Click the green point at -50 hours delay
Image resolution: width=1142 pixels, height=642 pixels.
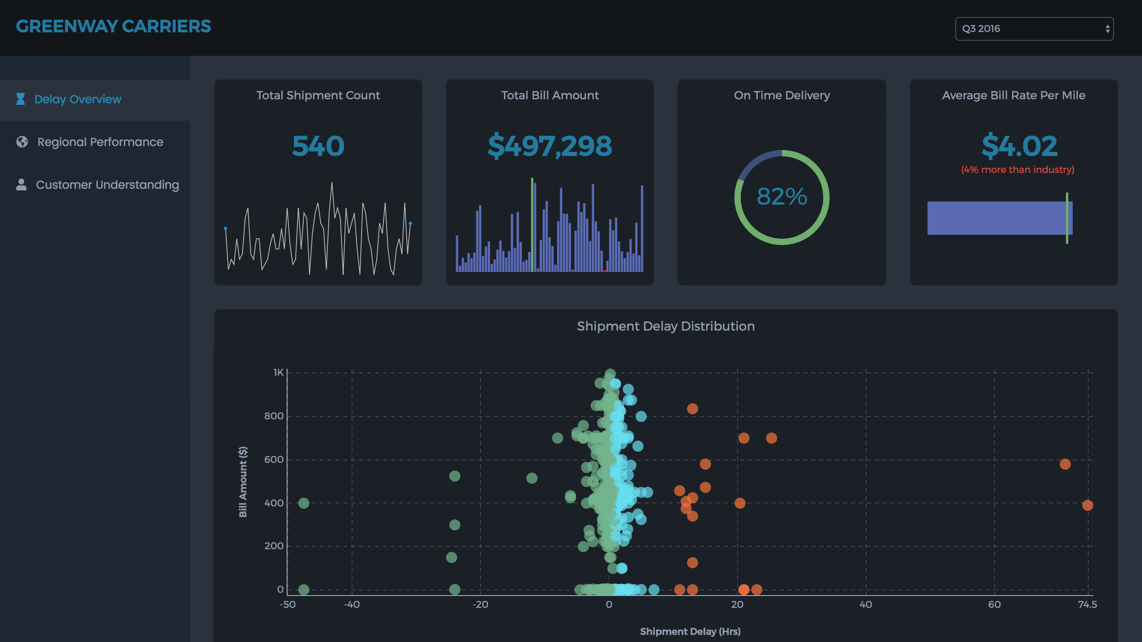click(x=303, y=503)
